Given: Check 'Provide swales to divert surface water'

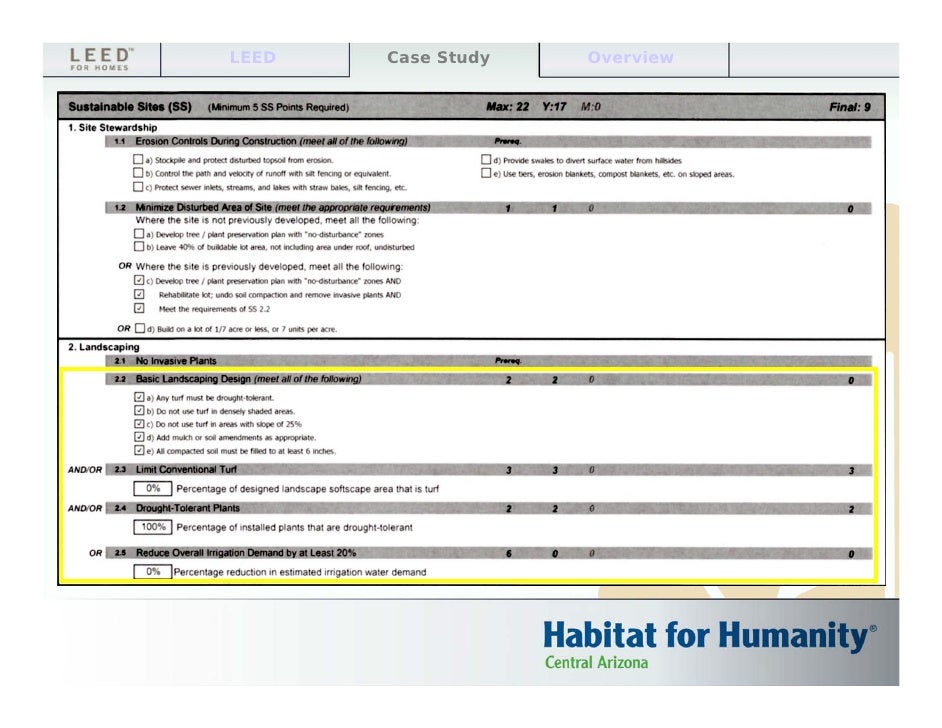Looking at the screenshot, I should 486,159.
